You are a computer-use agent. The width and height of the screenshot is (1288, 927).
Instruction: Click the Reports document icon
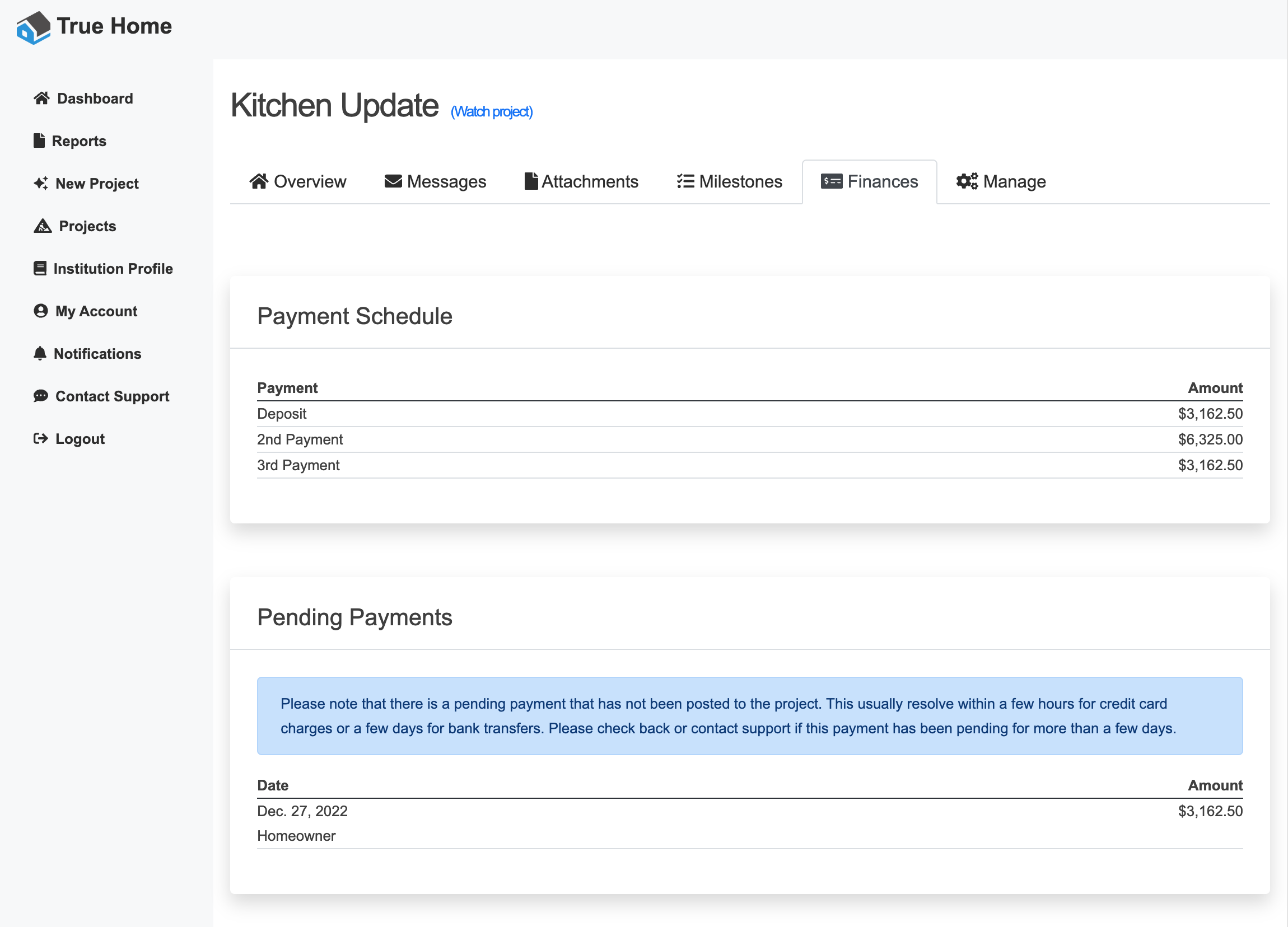click(39, 141)
